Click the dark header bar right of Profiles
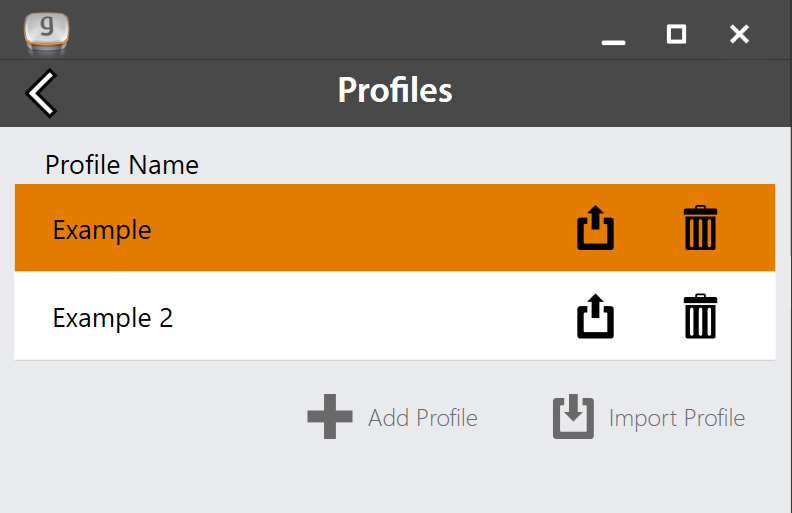The height and width of the screenshot is (513, 792). [621, 93]
